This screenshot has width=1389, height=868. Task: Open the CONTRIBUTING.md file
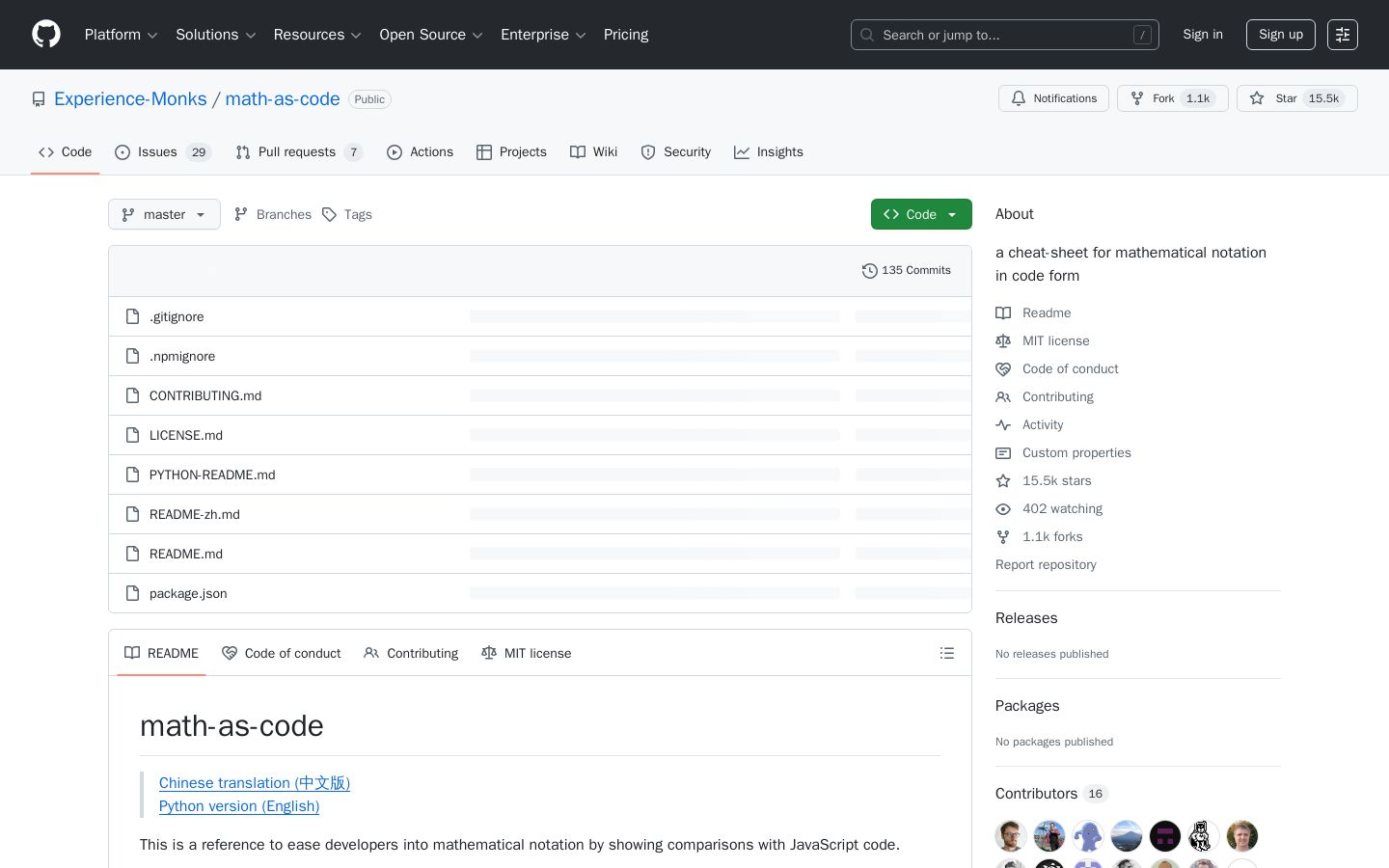(x=205, y=395)
